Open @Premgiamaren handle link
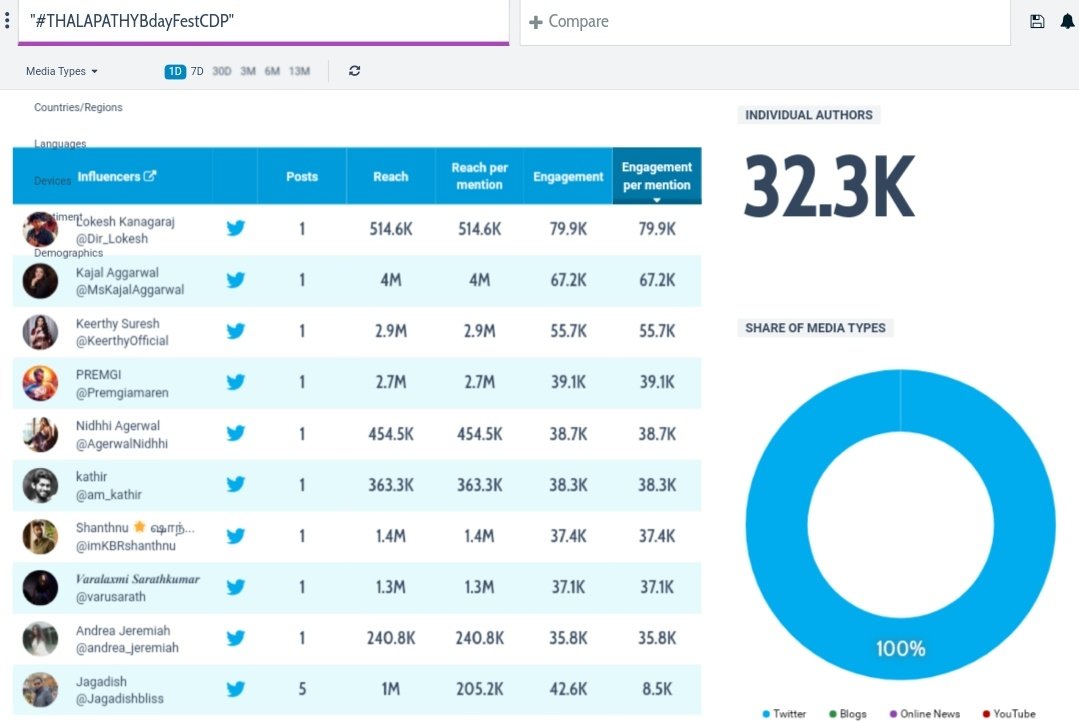The height and width of the screenshot is (723, 1079). [x=122, y=393]
